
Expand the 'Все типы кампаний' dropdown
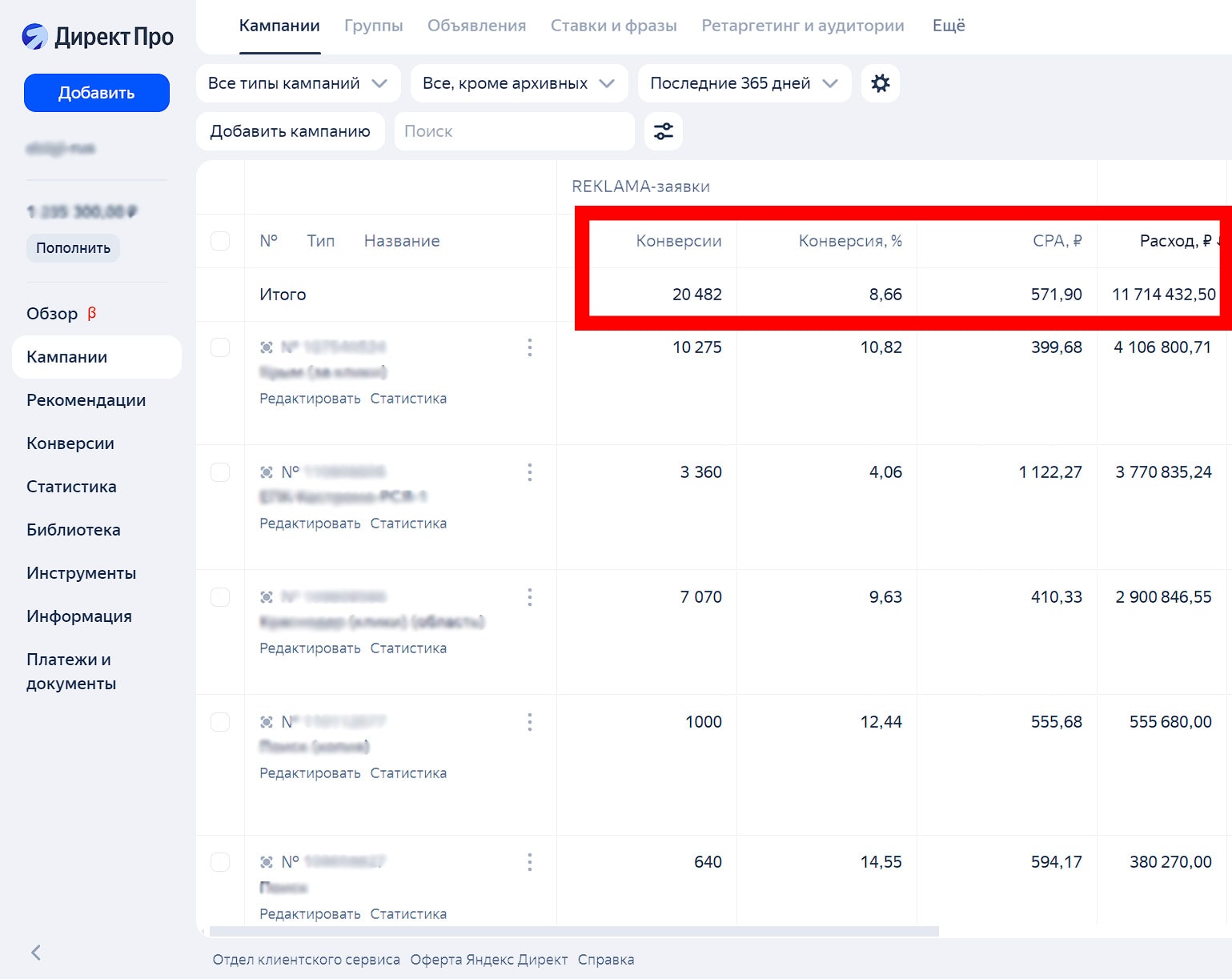[x=298, y=83]
